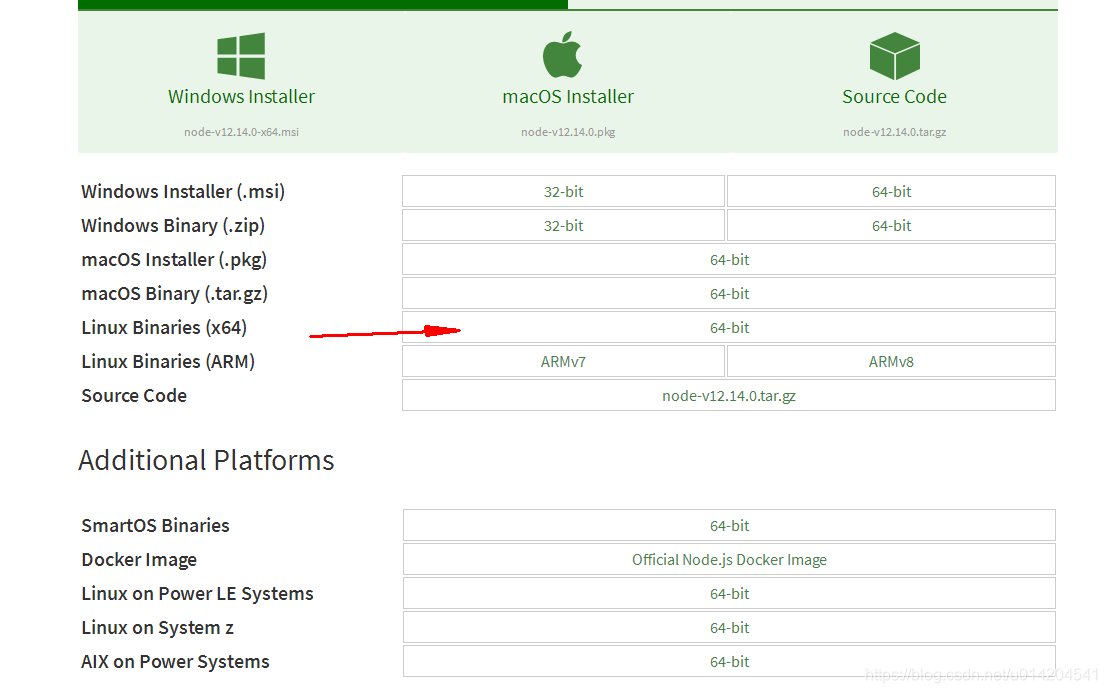Click node-v12.14.0-x64.msi filename
The height and width of the screenshot is (693, 1107).
pyautogui.click(x=241, y=132)
